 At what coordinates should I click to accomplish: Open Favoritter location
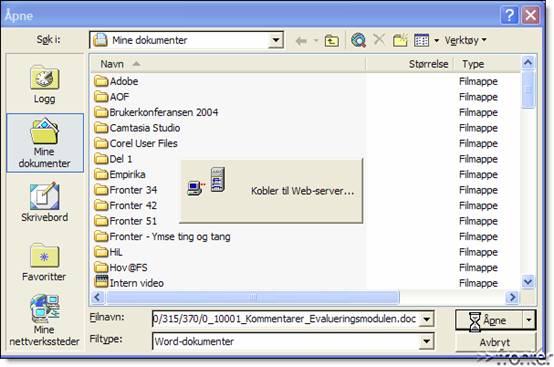[45, 261]
